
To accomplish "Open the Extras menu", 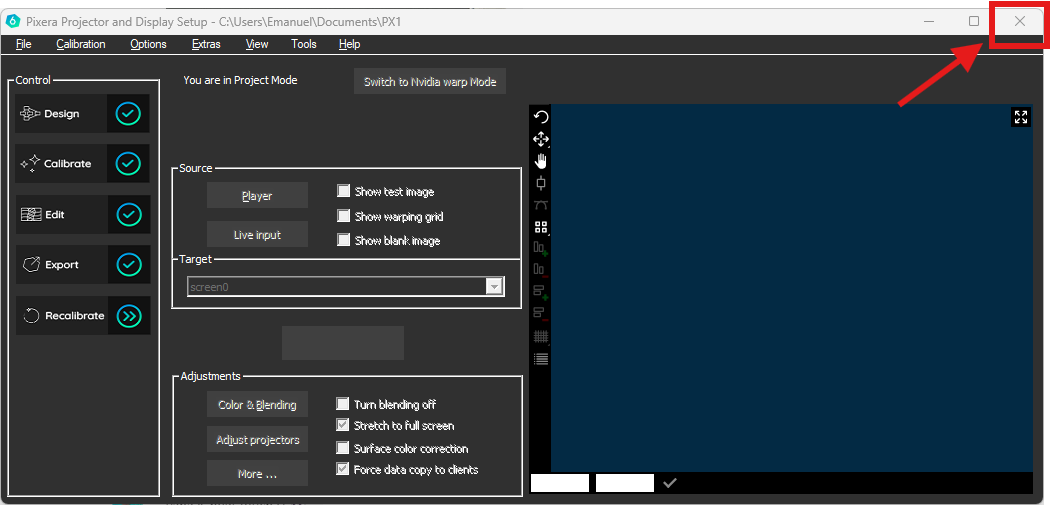I will (x=206, y=44).
